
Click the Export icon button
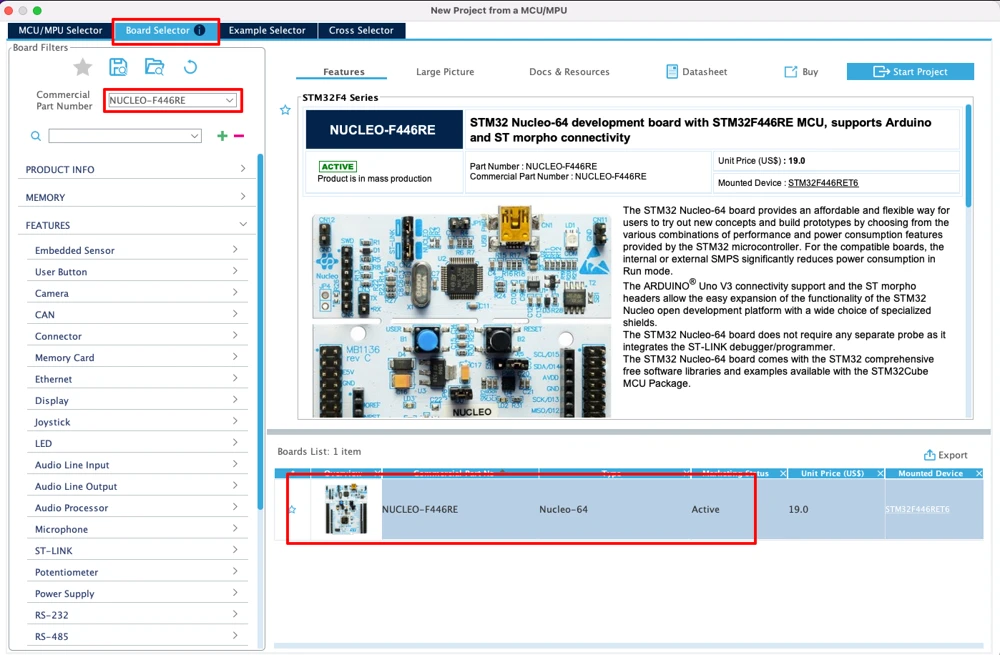click(x=945, y=455)
